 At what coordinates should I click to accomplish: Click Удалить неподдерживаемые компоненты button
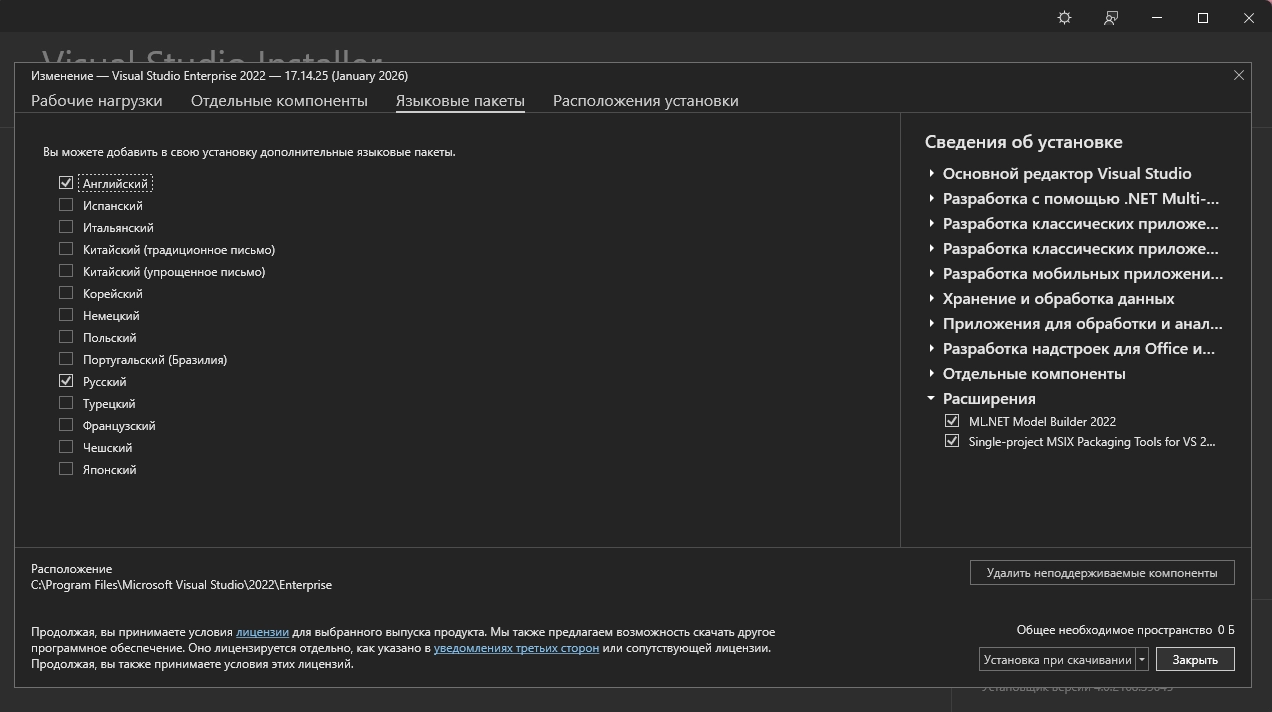1101,573
